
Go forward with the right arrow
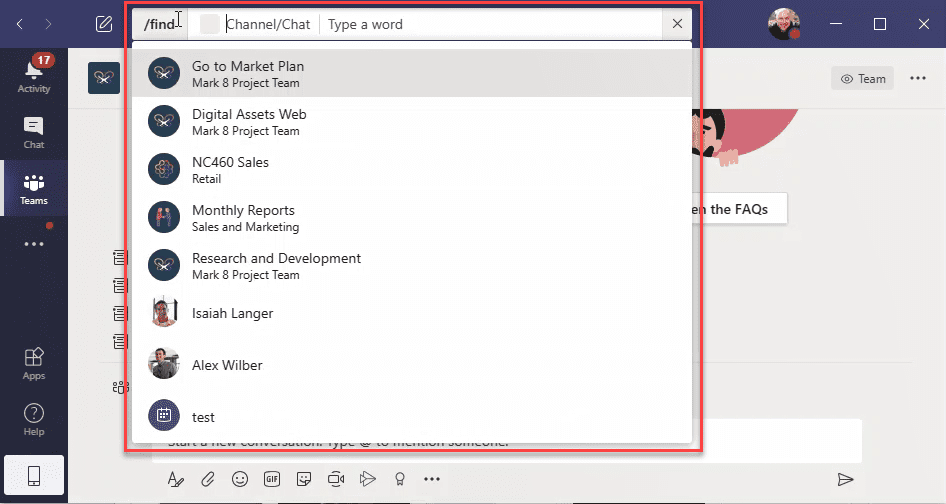tap(48, 24)
